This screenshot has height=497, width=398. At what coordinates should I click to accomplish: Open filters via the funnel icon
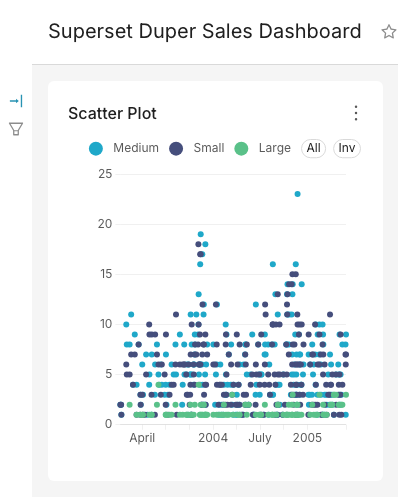click(x=16, y=129)
